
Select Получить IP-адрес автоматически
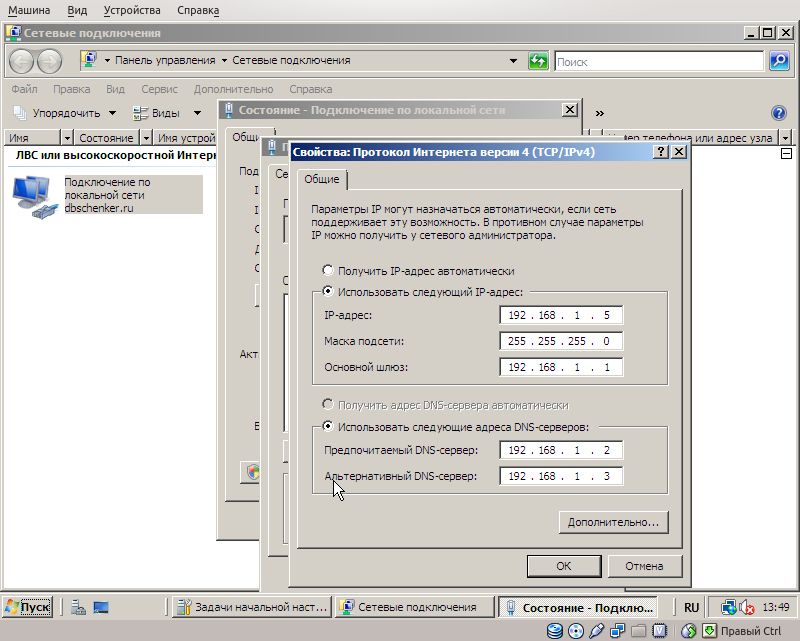pos(328,269)
